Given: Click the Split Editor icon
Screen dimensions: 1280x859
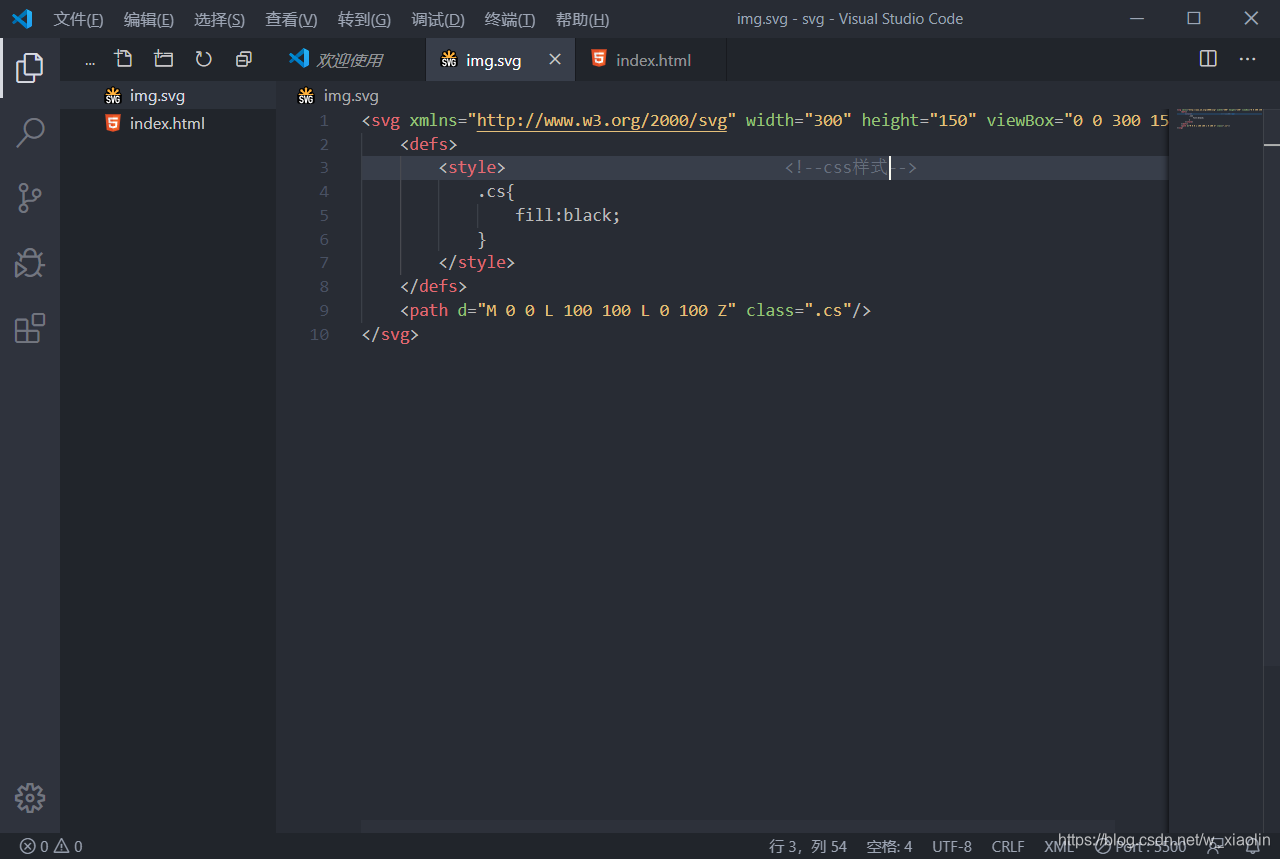Looking at the screenshot, I should click(x=1208, y=59).
